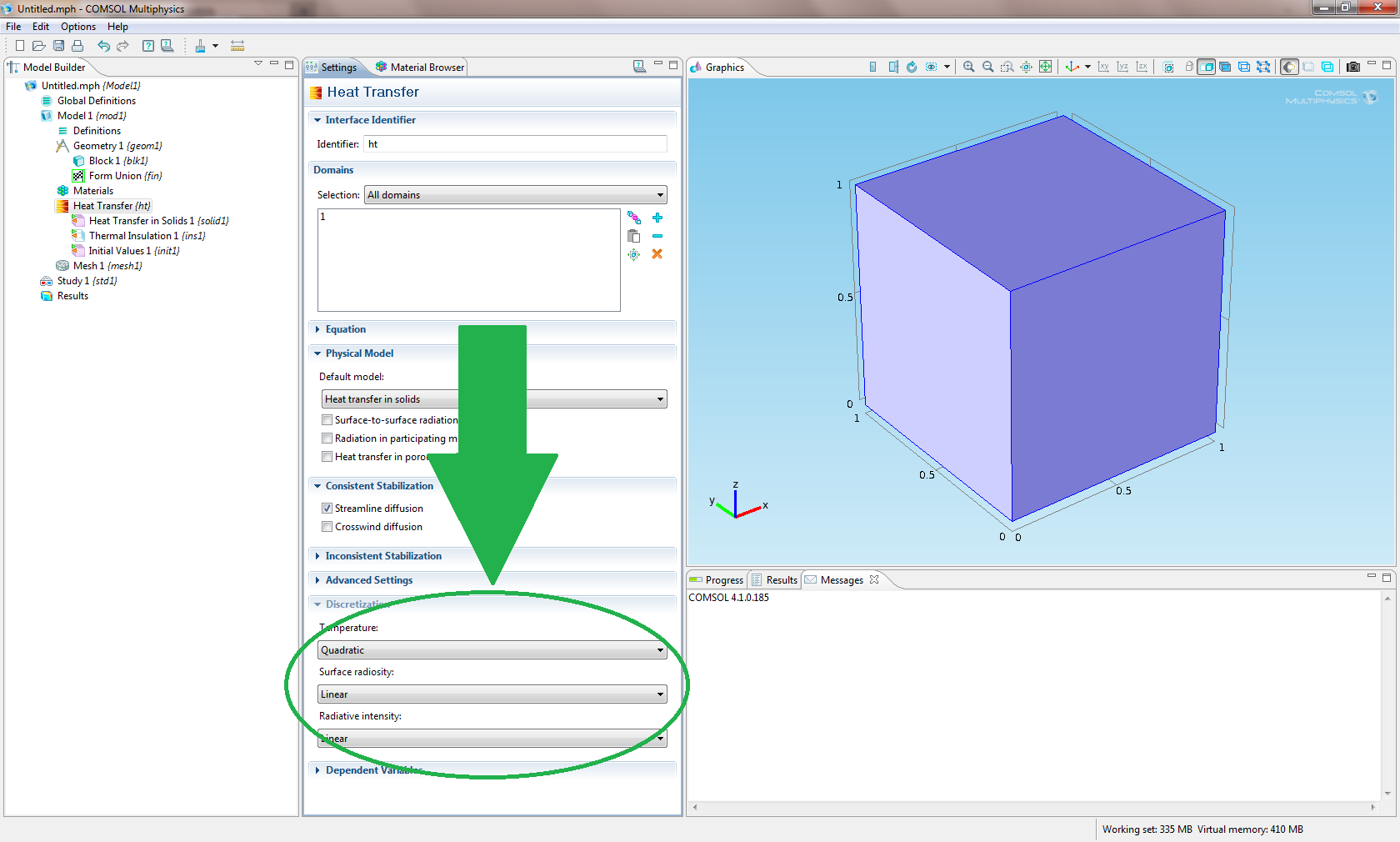
Task: Click the Select Edges icon in Graphics toolbar
Action: (x=1244, y=67)
